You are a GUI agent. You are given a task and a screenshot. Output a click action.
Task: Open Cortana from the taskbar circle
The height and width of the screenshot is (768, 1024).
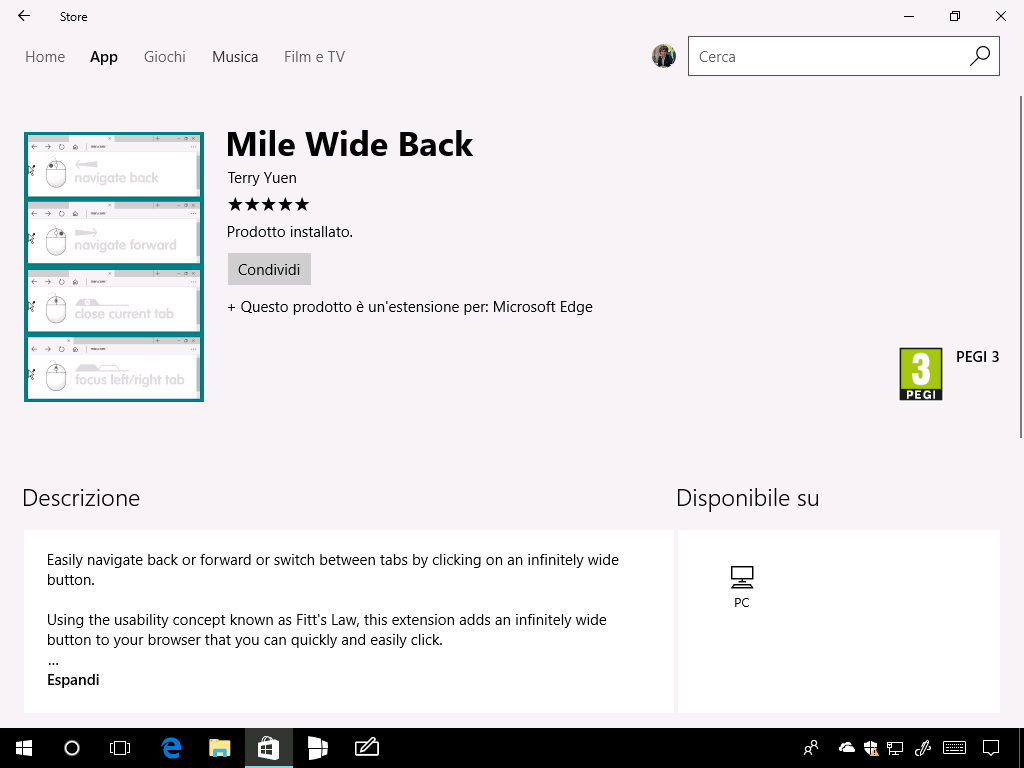[72, 748]
